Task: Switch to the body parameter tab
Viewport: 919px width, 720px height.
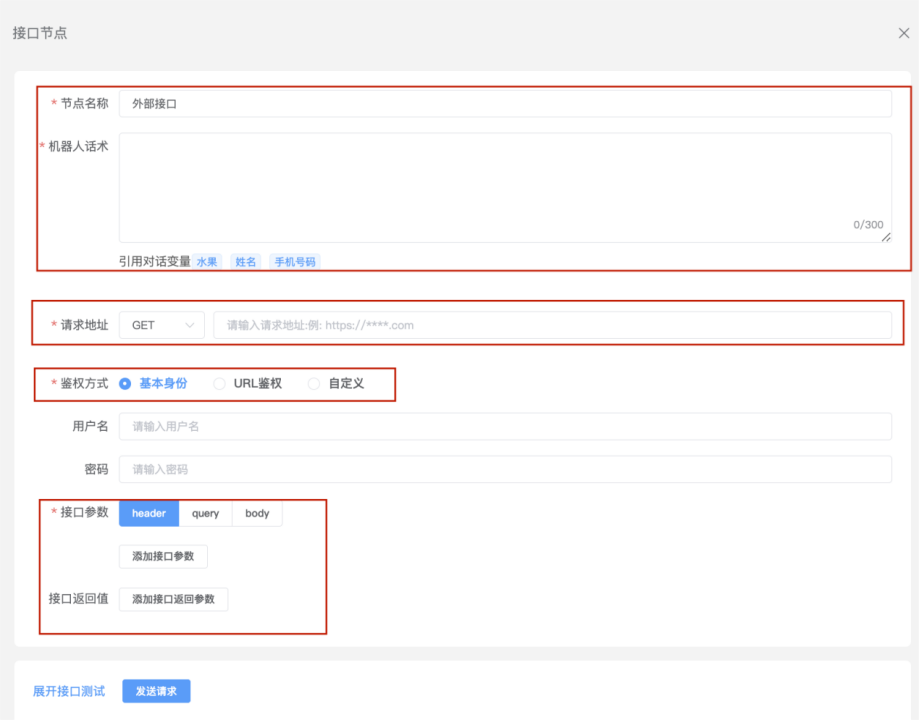Action: [x=257, y=513]
